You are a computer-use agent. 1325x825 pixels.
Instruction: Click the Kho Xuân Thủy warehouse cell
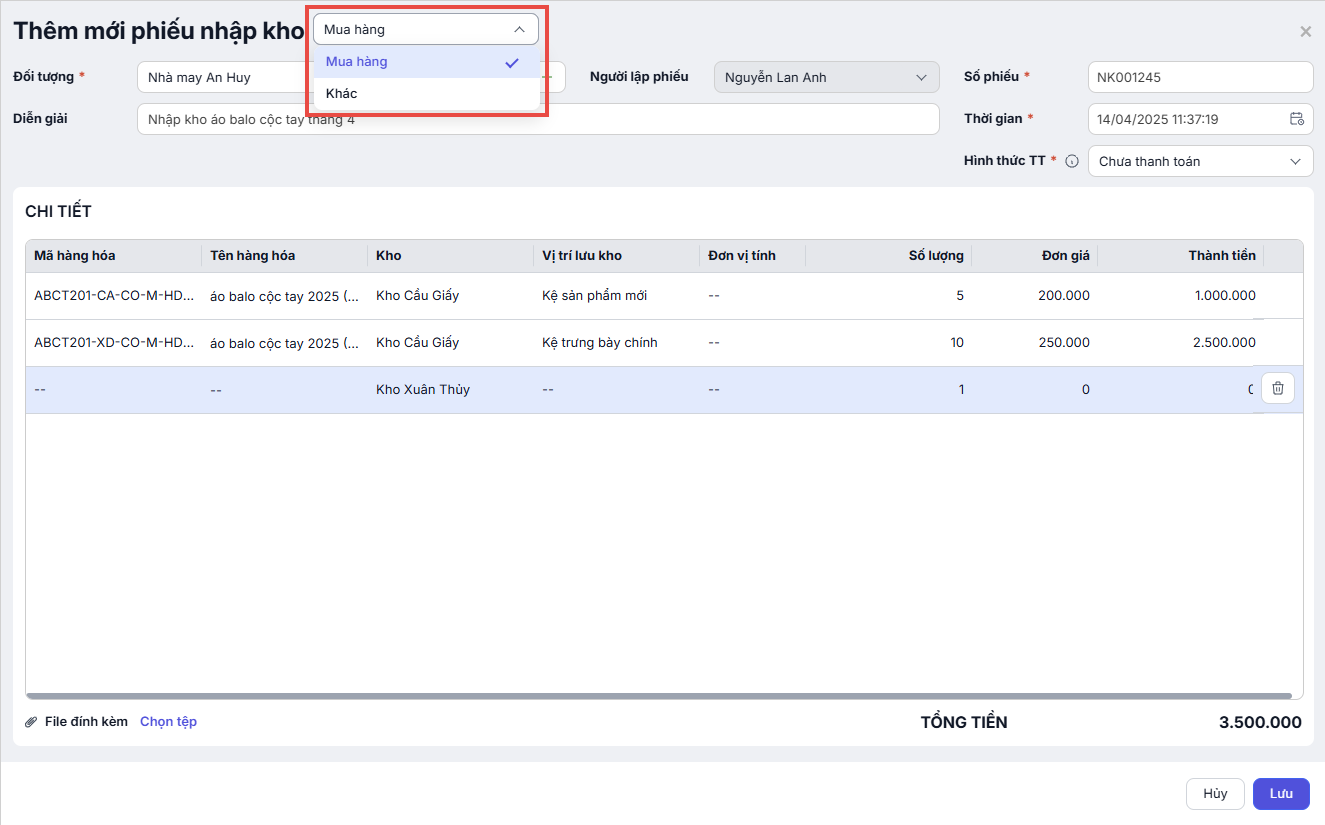[x=423, y=390]
